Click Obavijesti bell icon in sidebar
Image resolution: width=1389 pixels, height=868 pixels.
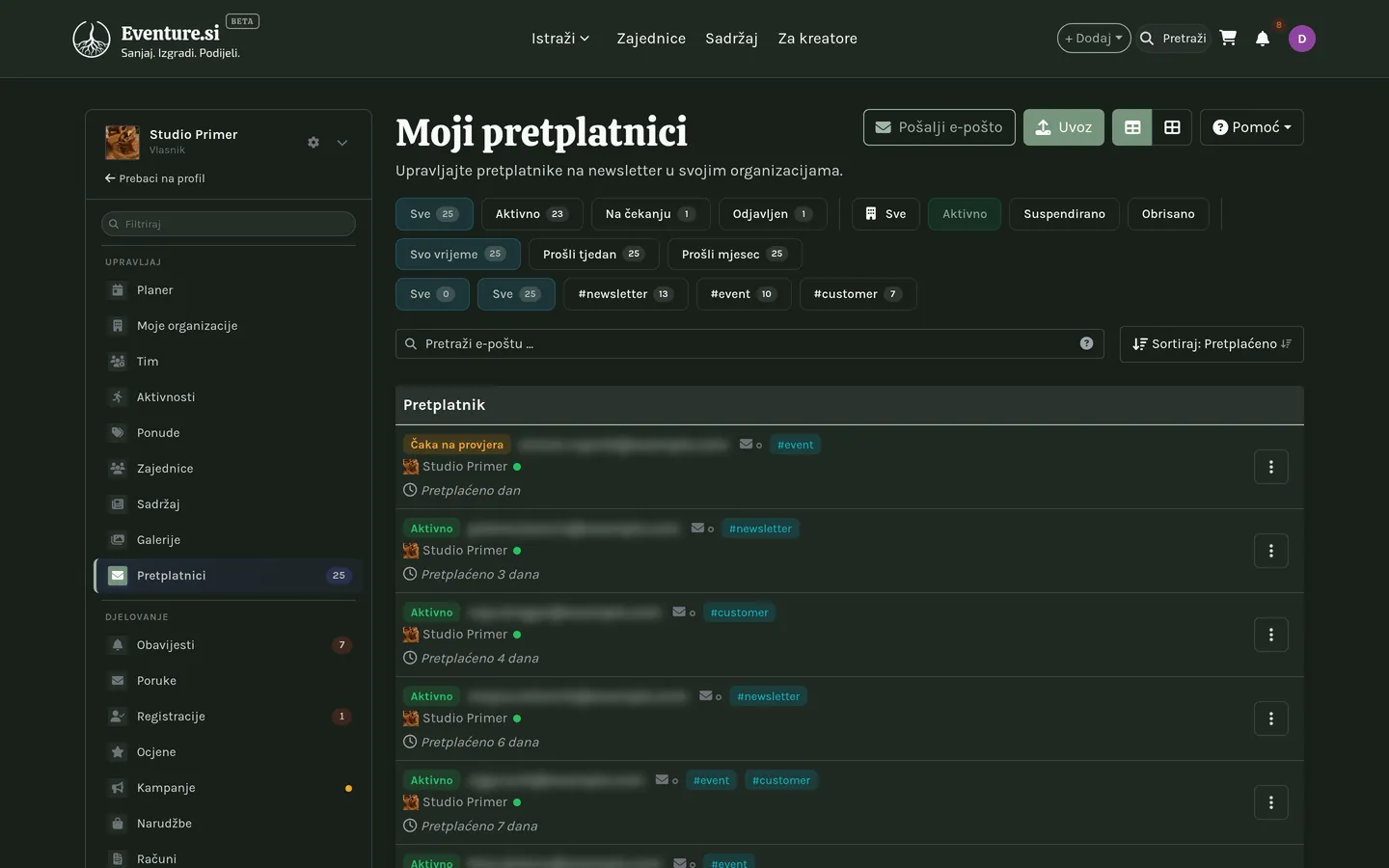coord(118,645)
